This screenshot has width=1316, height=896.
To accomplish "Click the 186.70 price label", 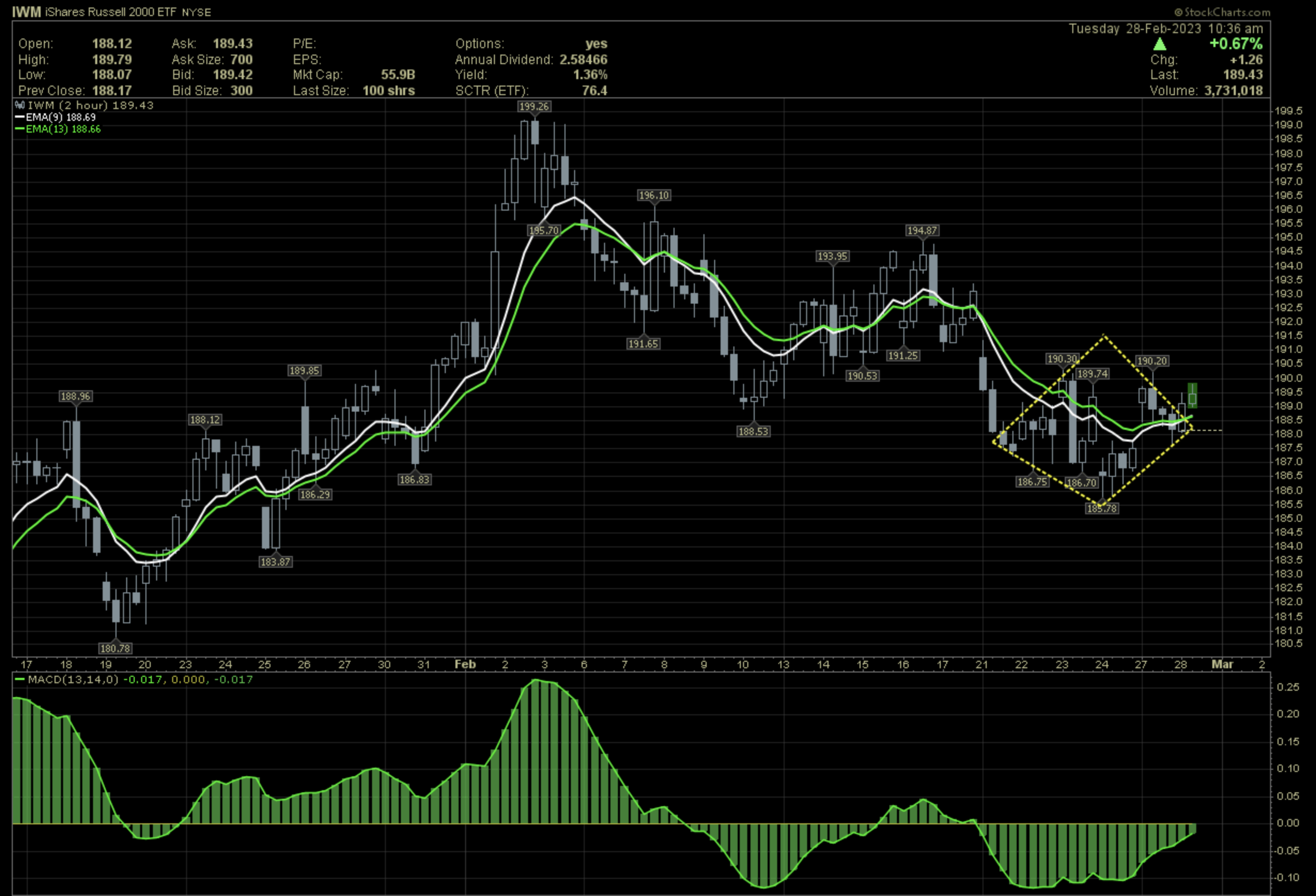I will point(1081,483).
